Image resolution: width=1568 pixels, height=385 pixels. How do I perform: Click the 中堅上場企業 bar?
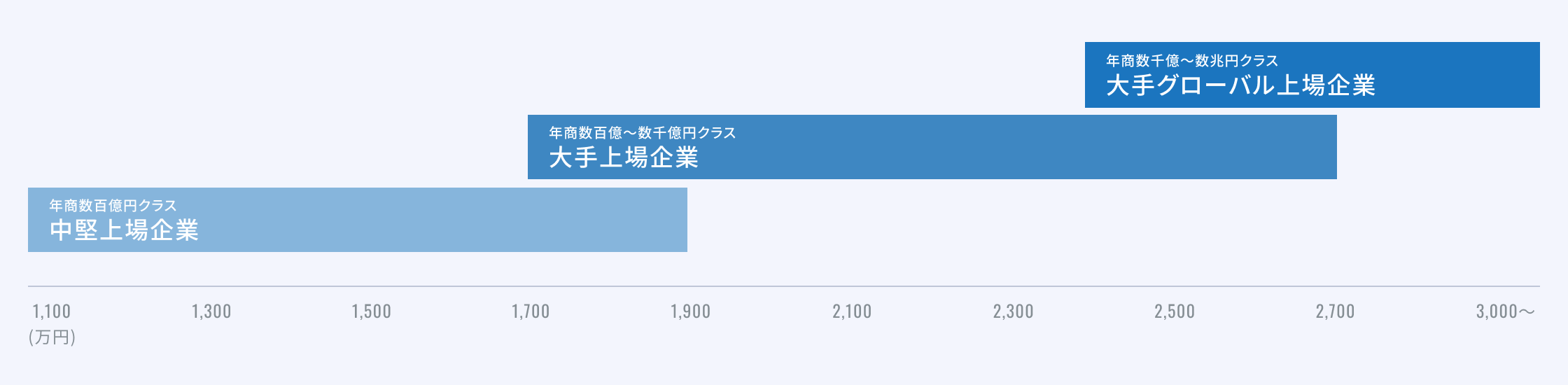coord(358,220)
